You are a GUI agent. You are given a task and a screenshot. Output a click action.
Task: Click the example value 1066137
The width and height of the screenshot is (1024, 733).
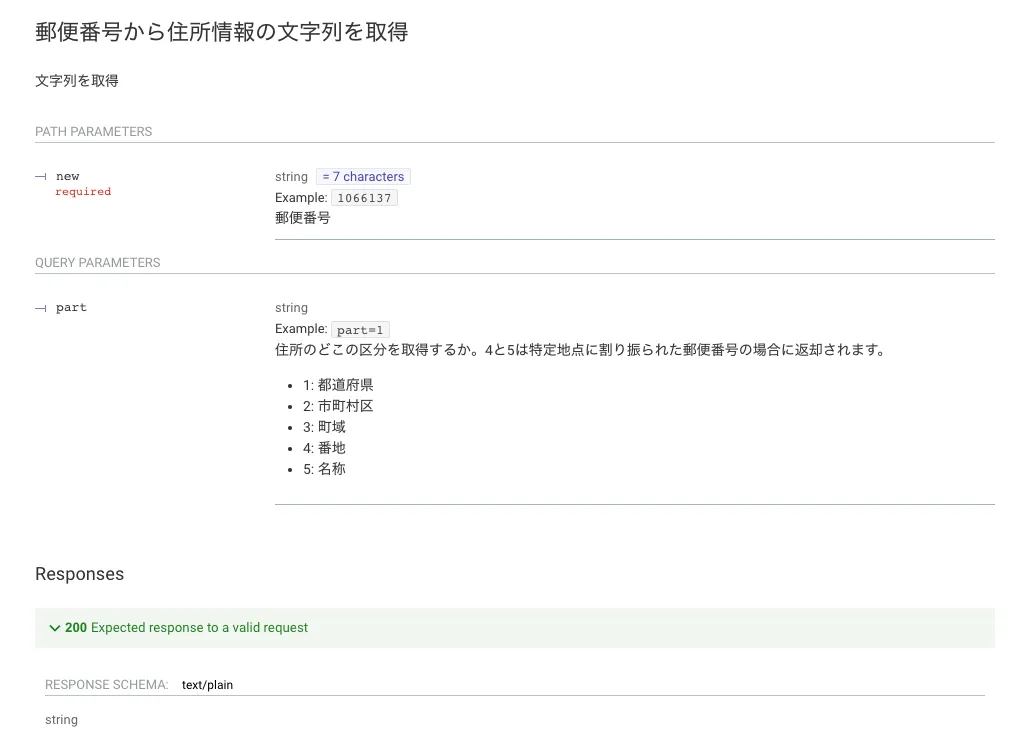pos(364,198)
